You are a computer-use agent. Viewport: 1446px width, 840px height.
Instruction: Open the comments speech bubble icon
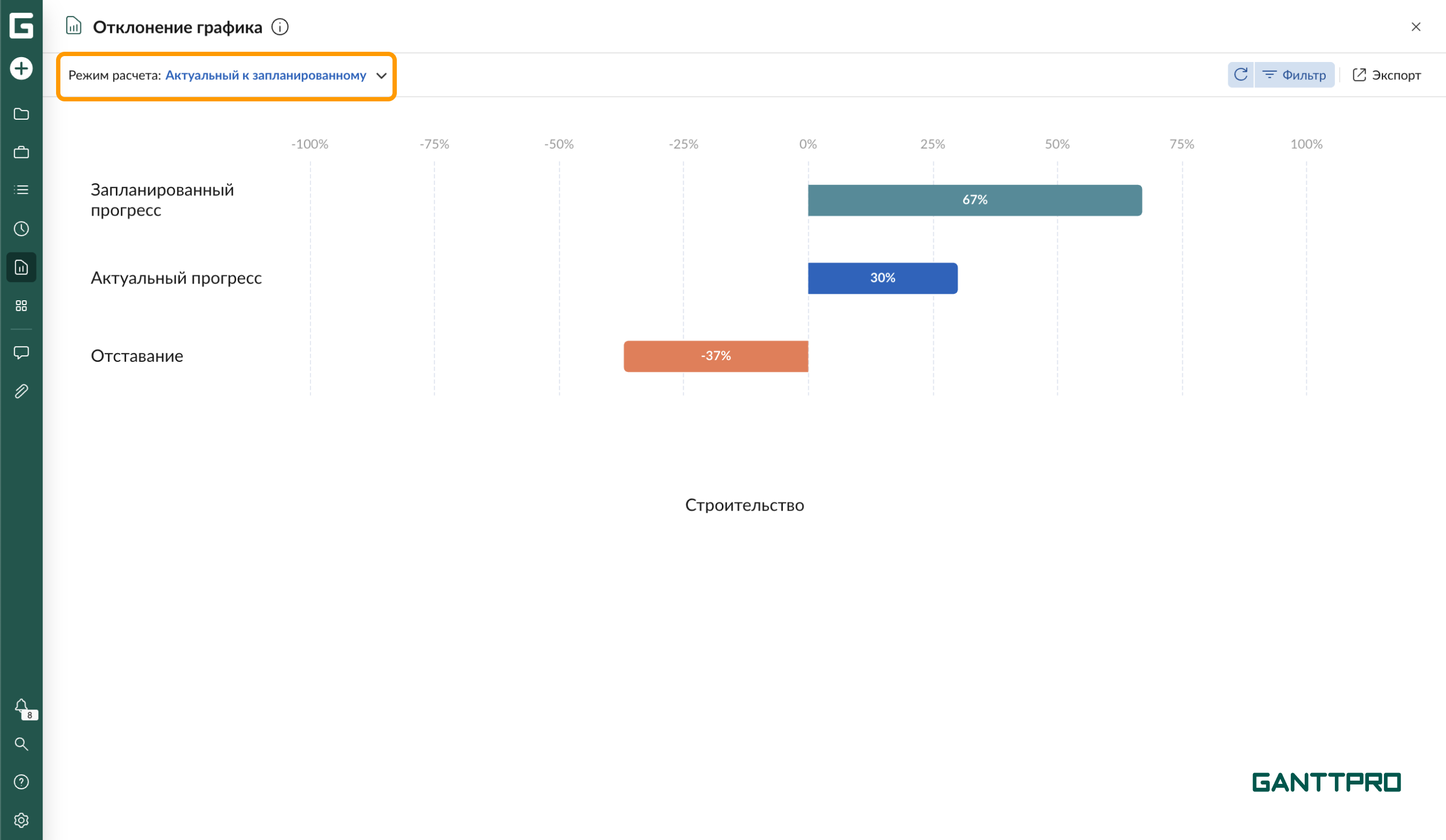click(x=21, y=352)
